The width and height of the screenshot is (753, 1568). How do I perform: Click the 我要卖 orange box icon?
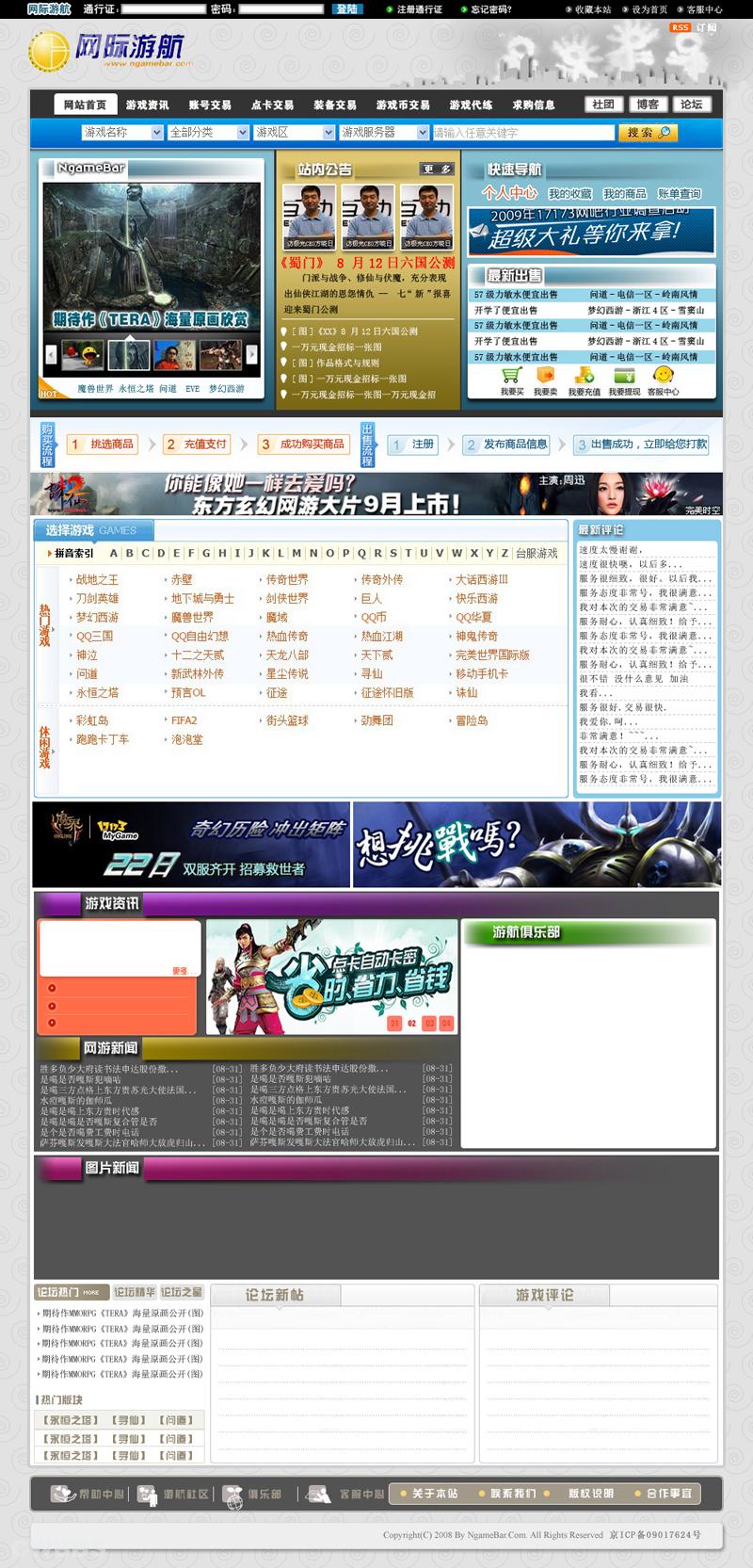click(x=545, y=376)
